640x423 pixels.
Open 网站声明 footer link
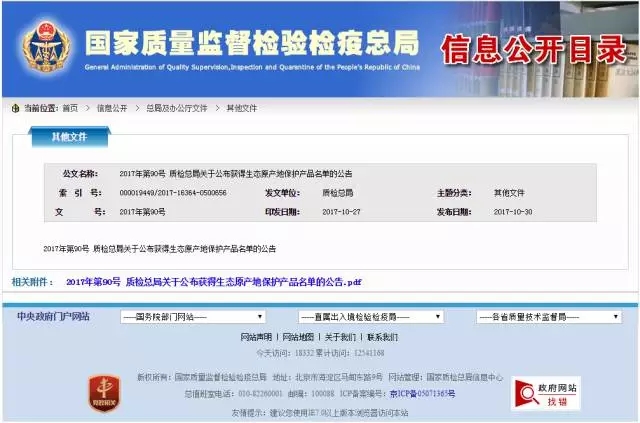point(256,337)
